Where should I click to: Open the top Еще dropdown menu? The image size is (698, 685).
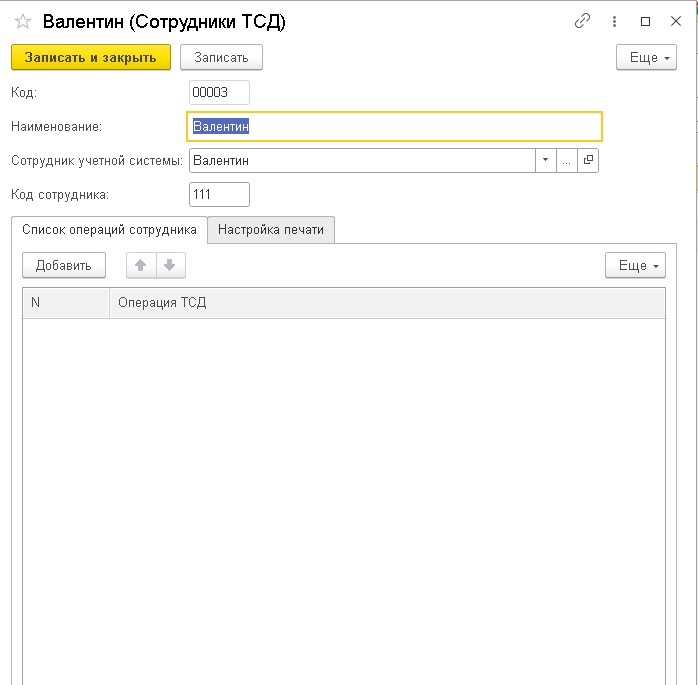tap(646, 57)
